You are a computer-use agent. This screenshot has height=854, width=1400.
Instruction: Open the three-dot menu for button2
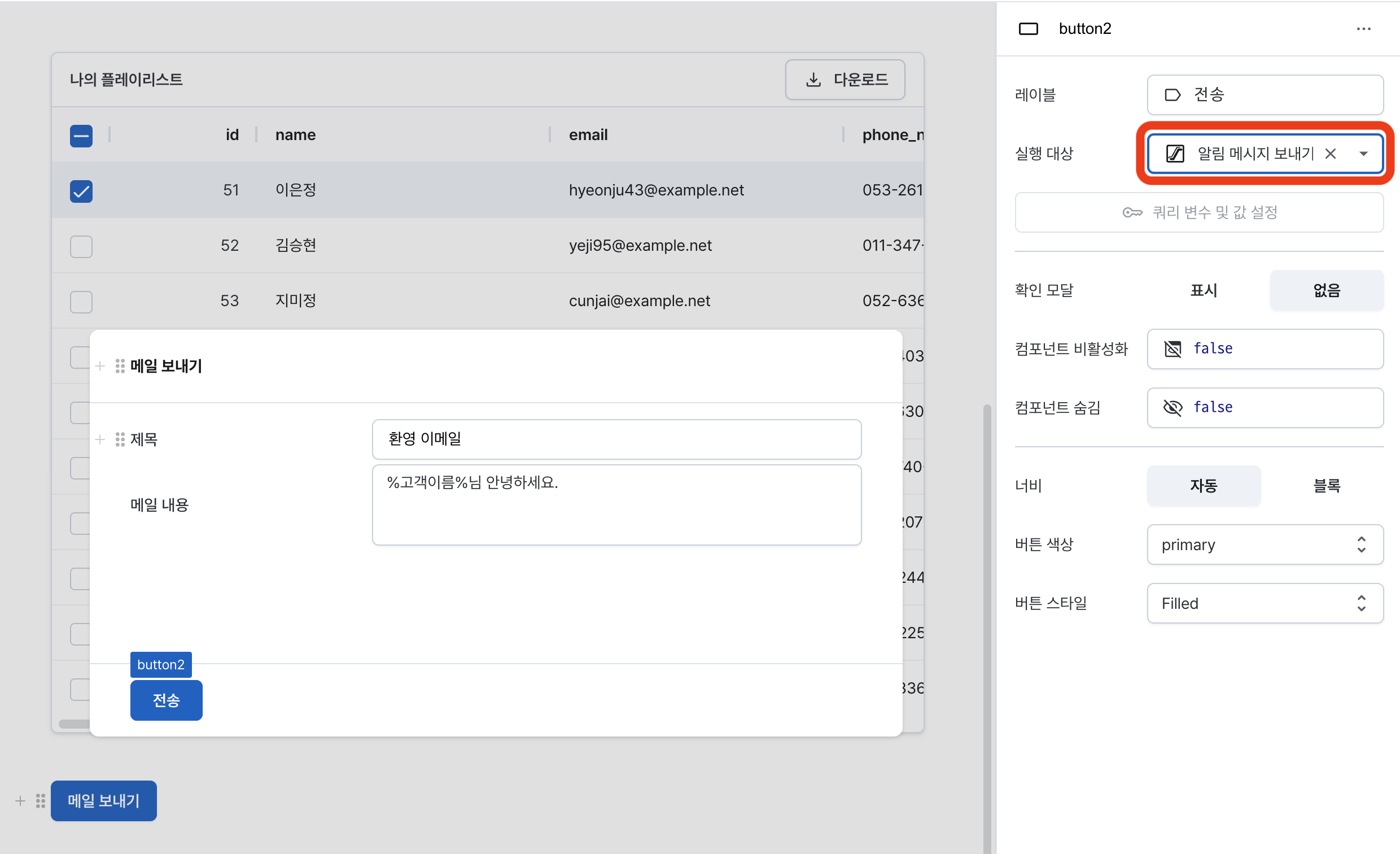pos(1363,29)
